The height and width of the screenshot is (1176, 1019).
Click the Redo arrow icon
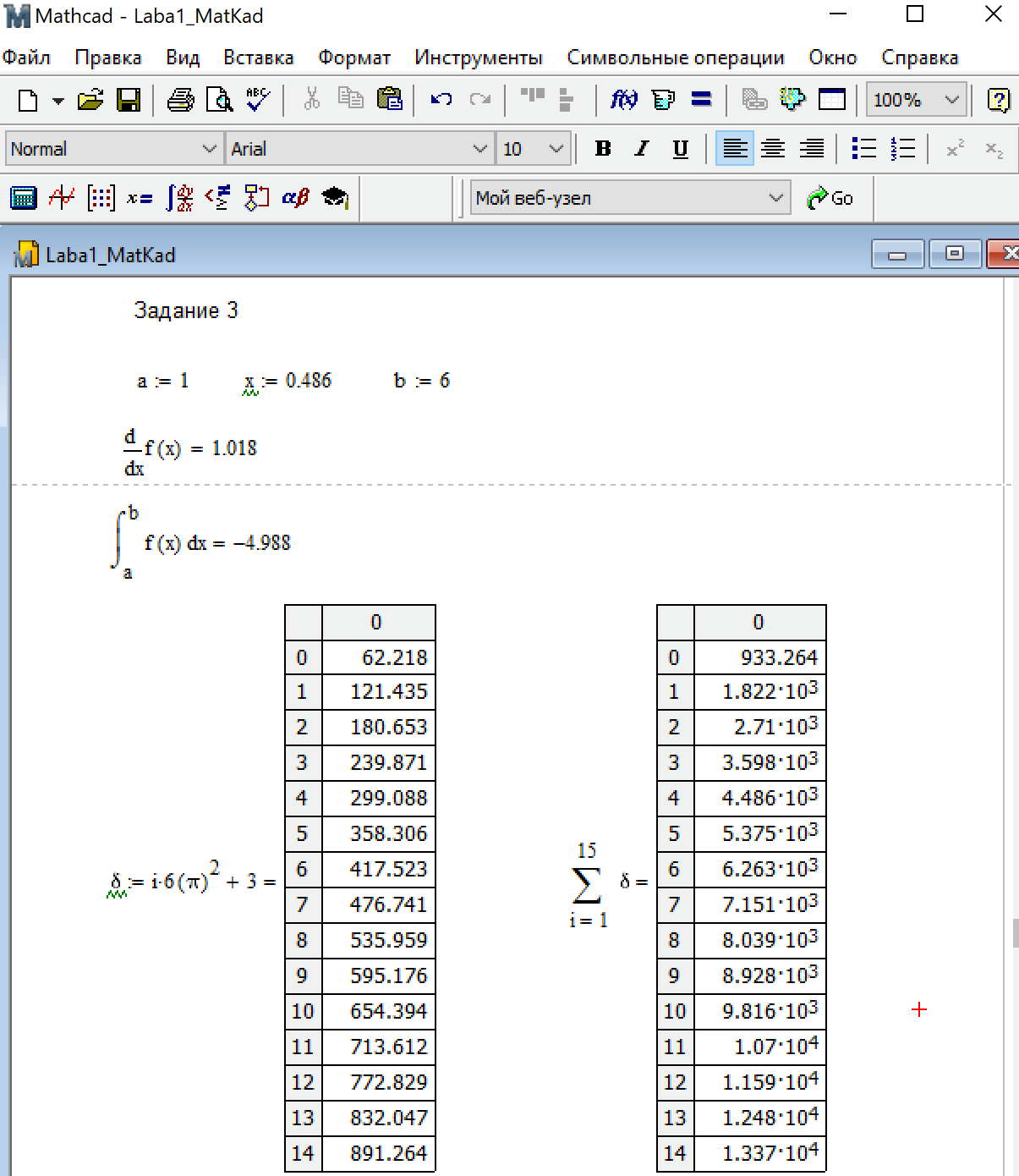pyautogui.click(x=480, y=100)
